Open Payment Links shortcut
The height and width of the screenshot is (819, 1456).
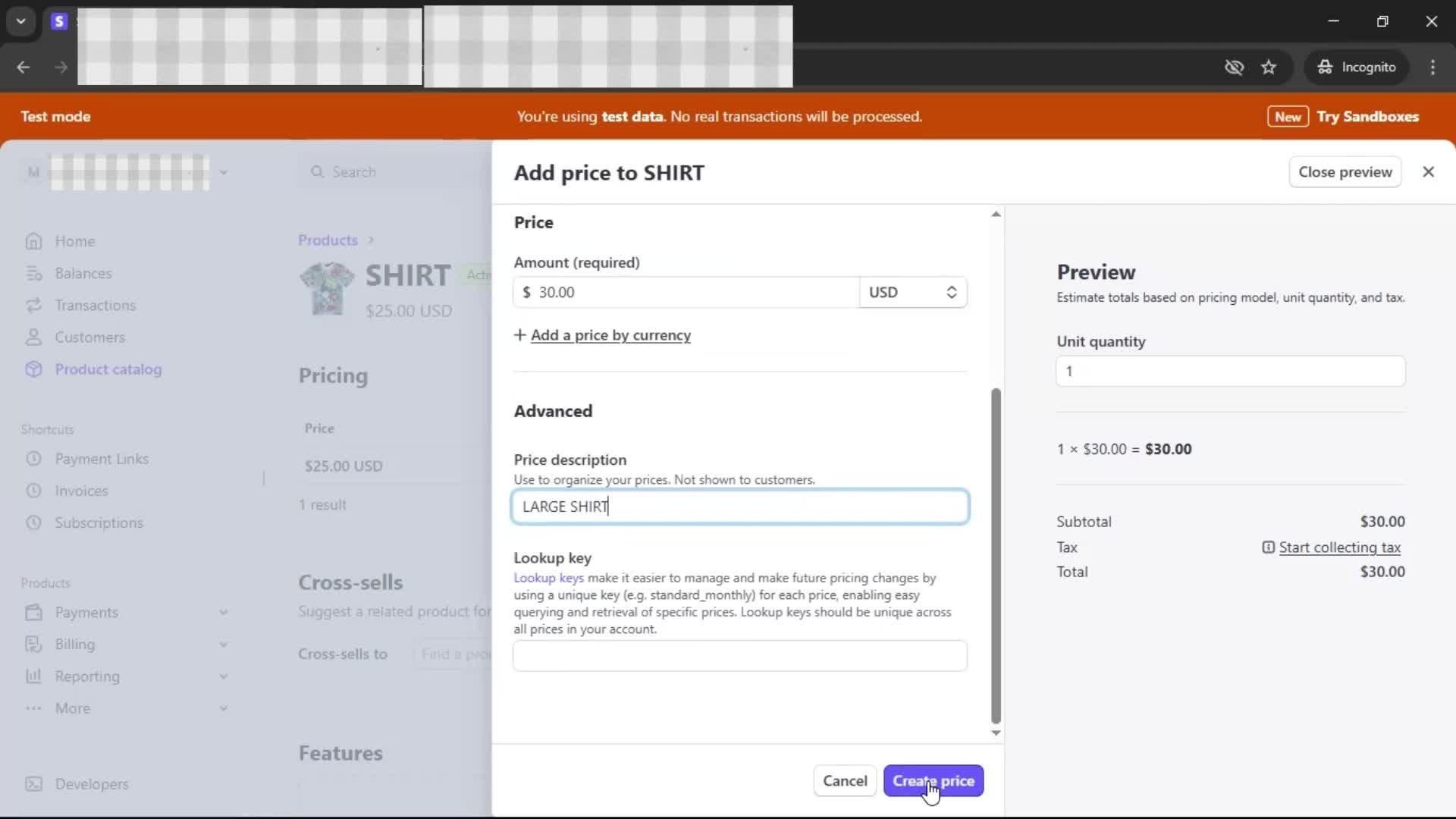102,459
